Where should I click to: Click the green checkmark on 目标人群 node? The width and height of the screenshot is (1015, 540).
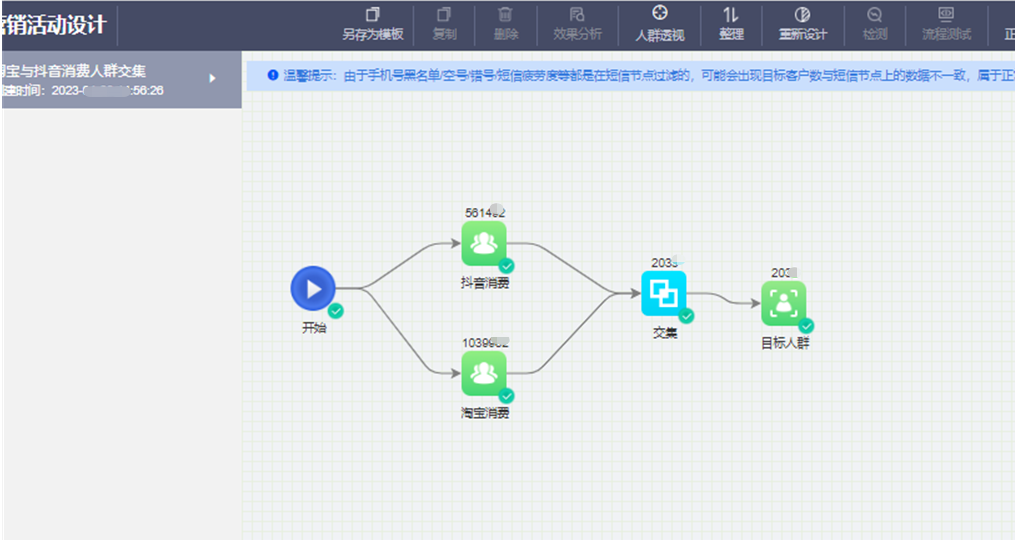pos(805,325)
